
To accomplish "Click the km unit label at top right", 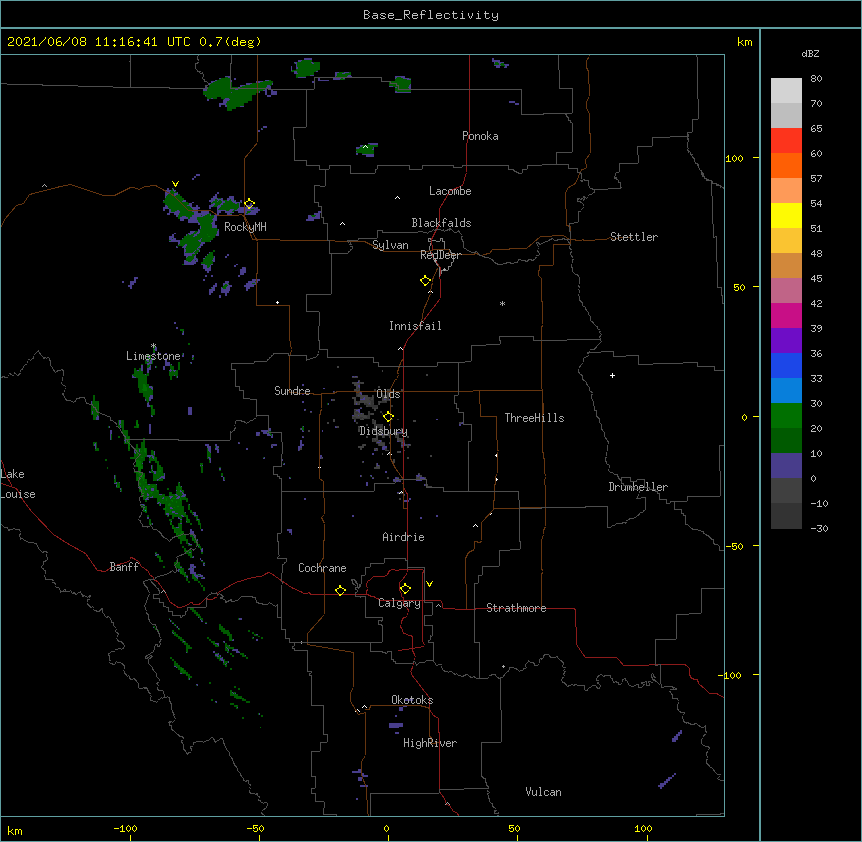I will click(744, 42).
